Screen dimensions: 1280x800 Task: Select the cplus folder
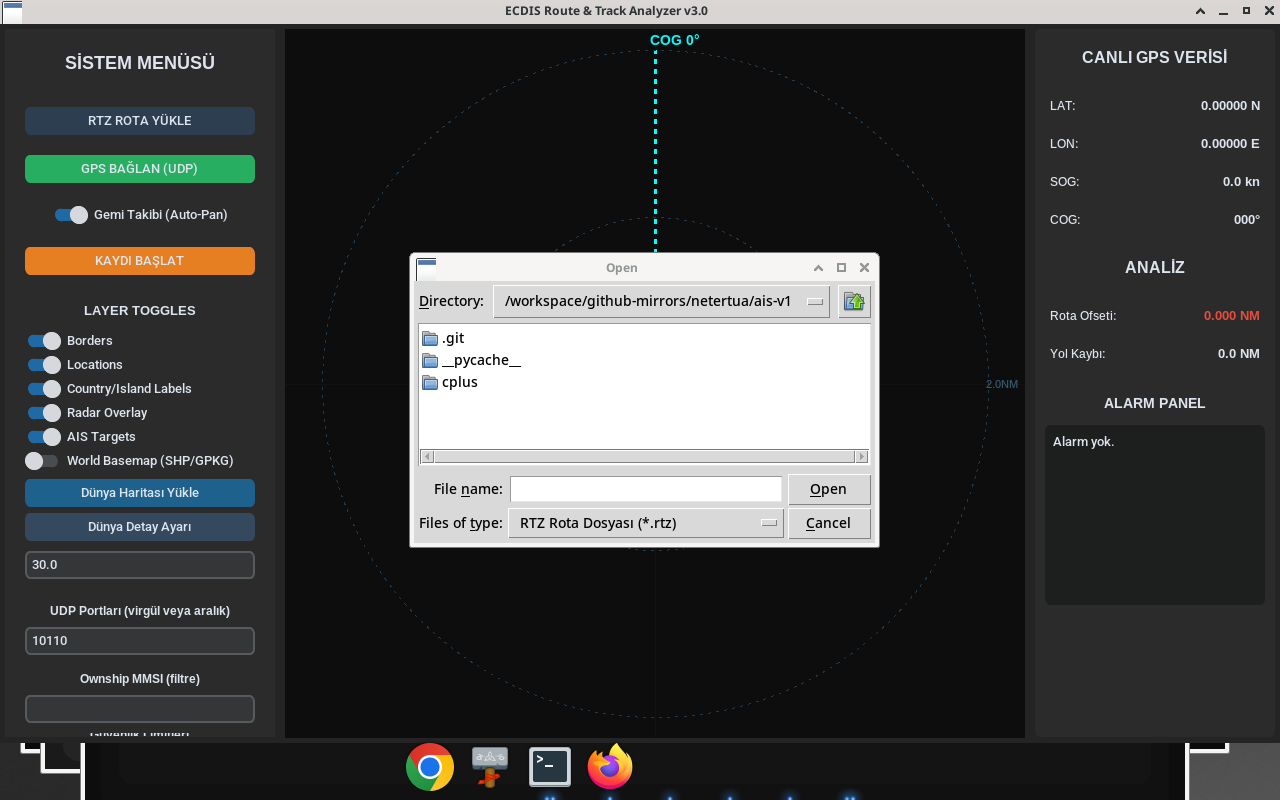[450, 382]
